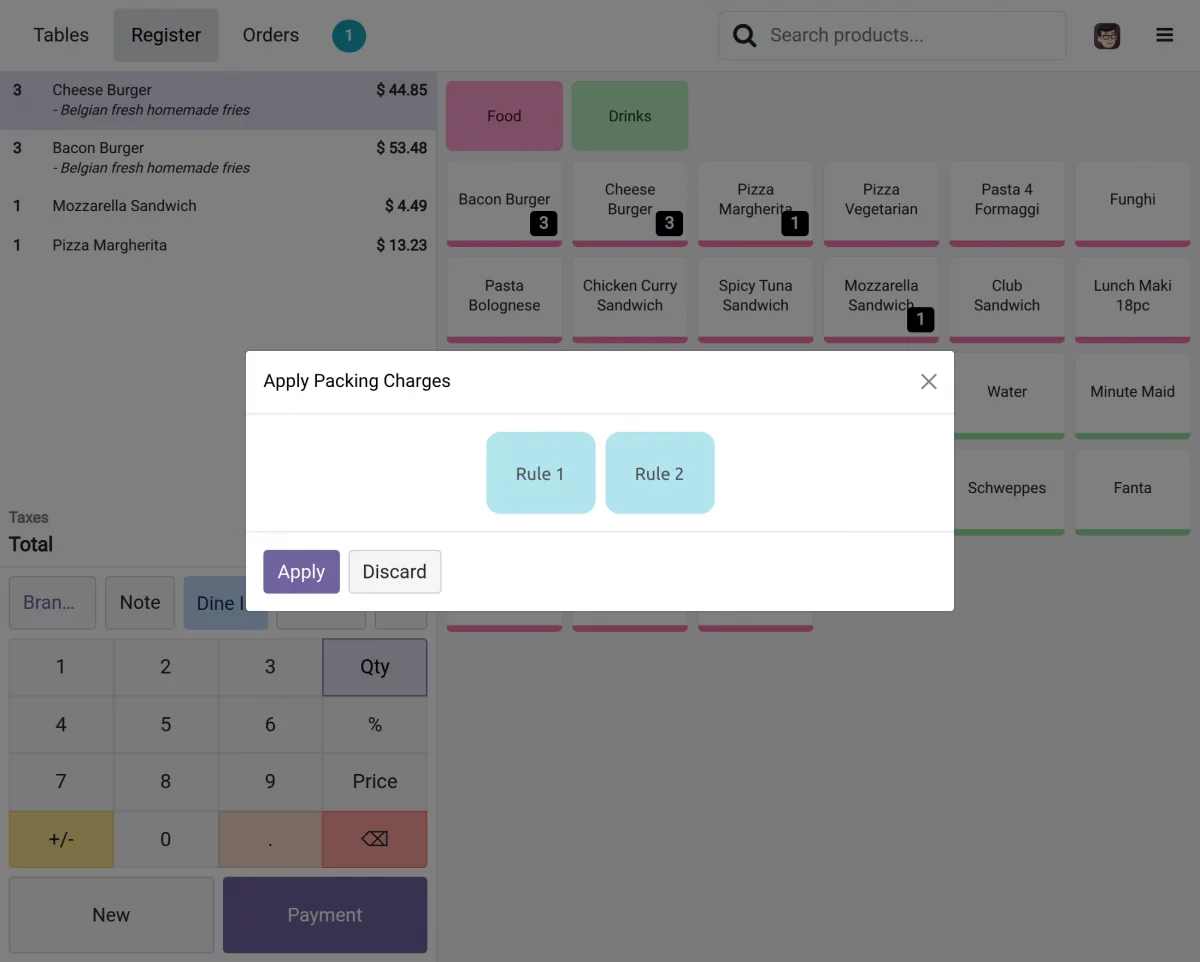Switch to the Tables view
The width and height of the screenshot is (1200, 962).
60,35
